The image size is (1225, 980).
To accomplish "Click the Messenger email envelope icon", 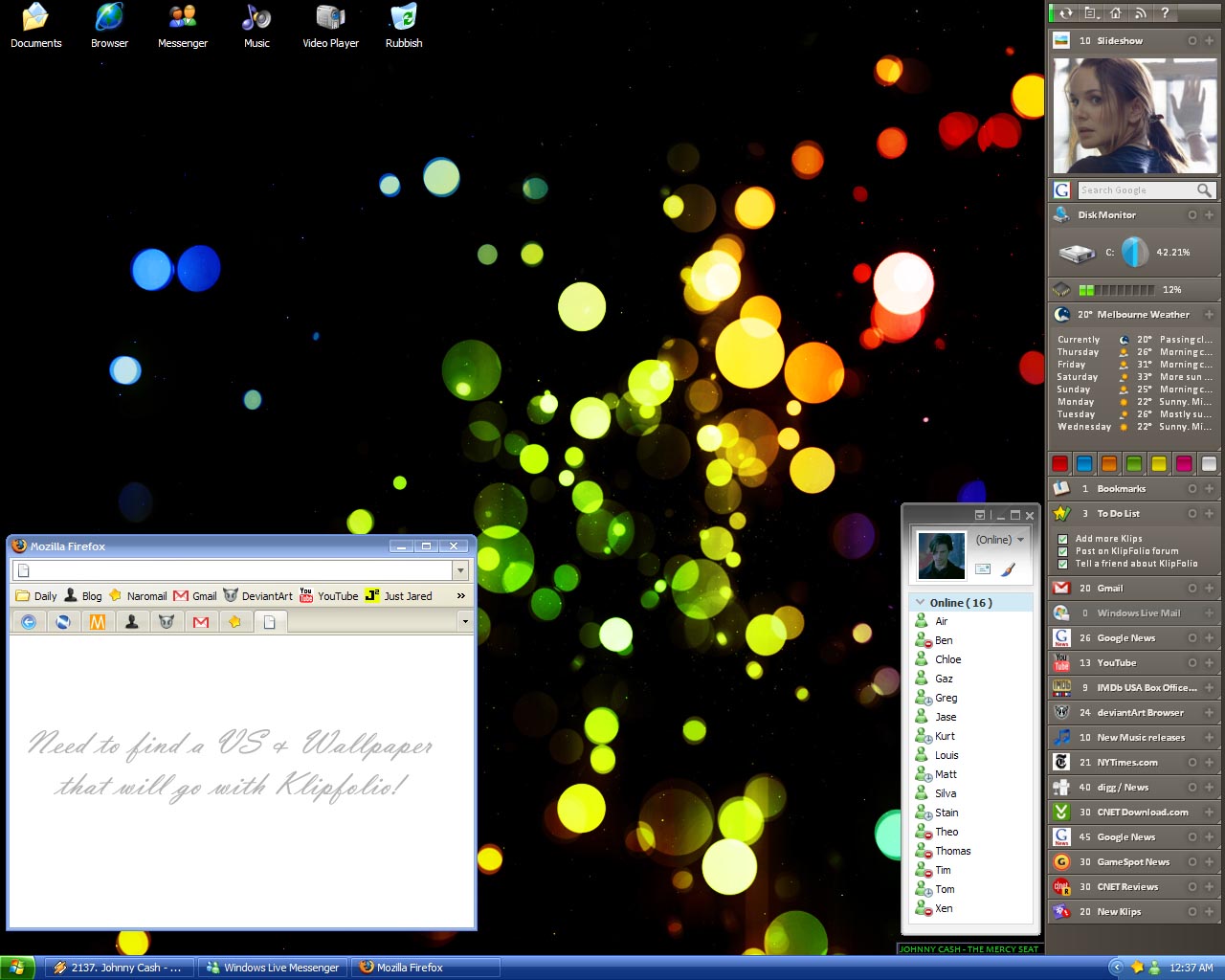I will click(x=983, y=569).
